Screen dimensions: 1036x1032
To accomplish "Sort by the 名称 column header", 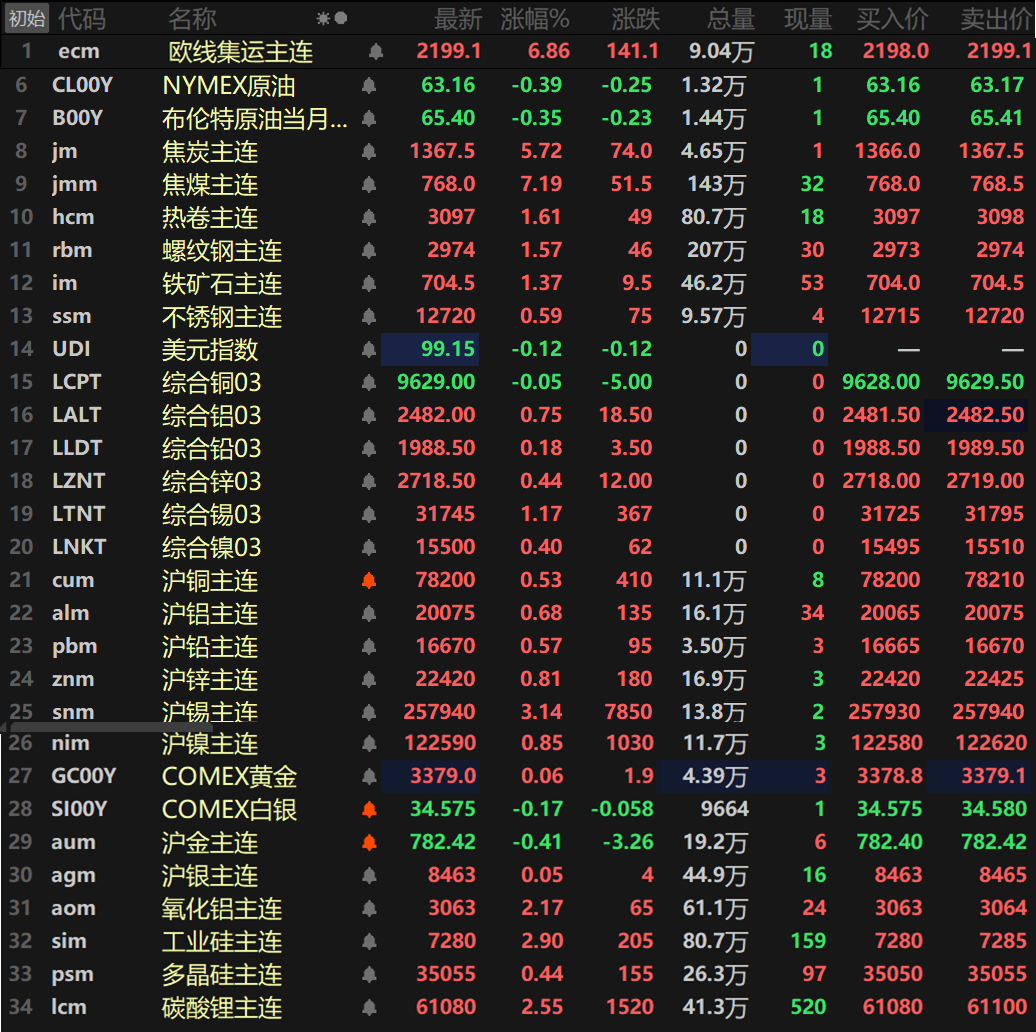I will pyautogui.click(x=192, y=19).
